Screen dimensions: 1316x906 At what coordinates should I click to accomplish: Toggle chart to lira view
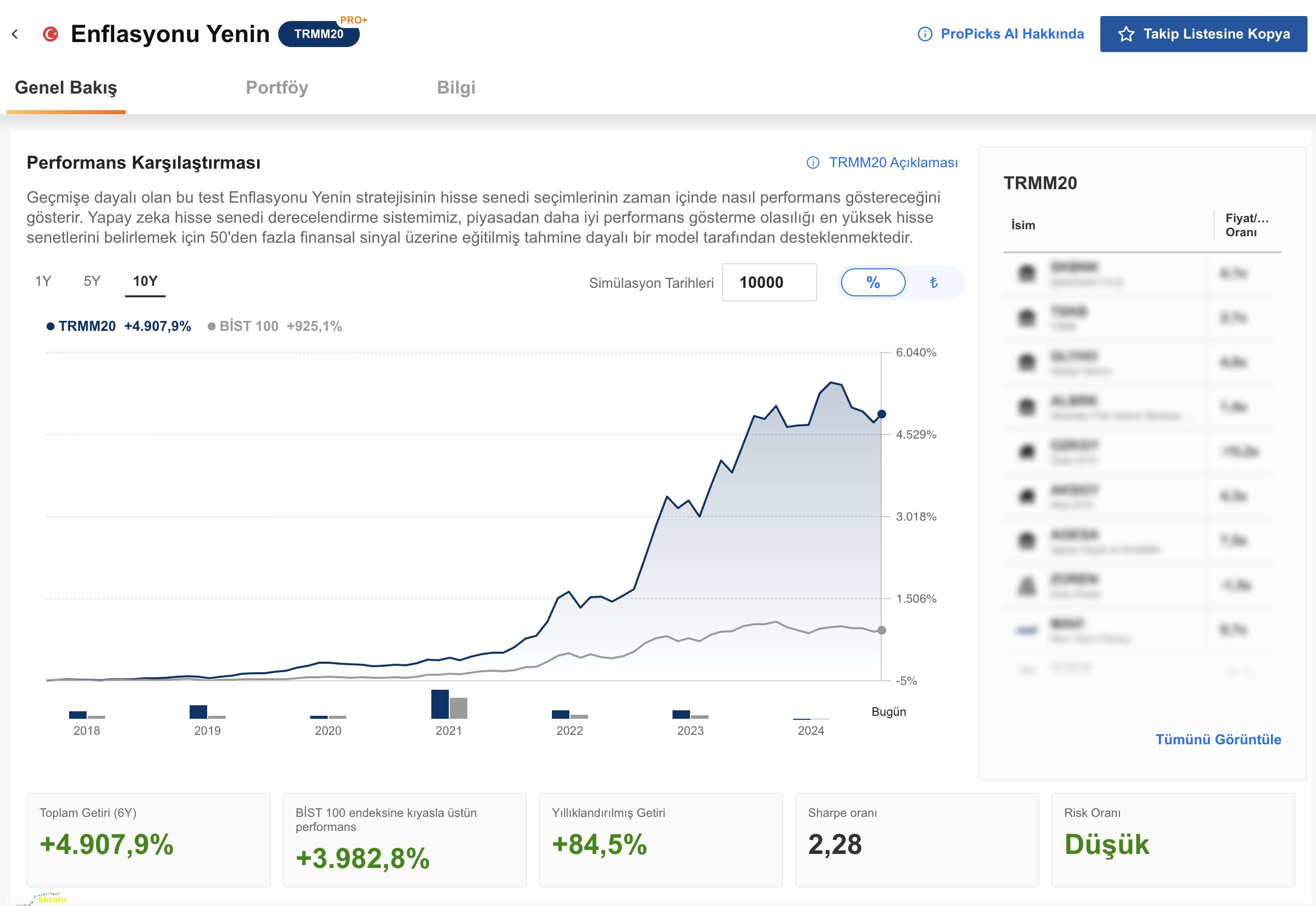point(934,282)
